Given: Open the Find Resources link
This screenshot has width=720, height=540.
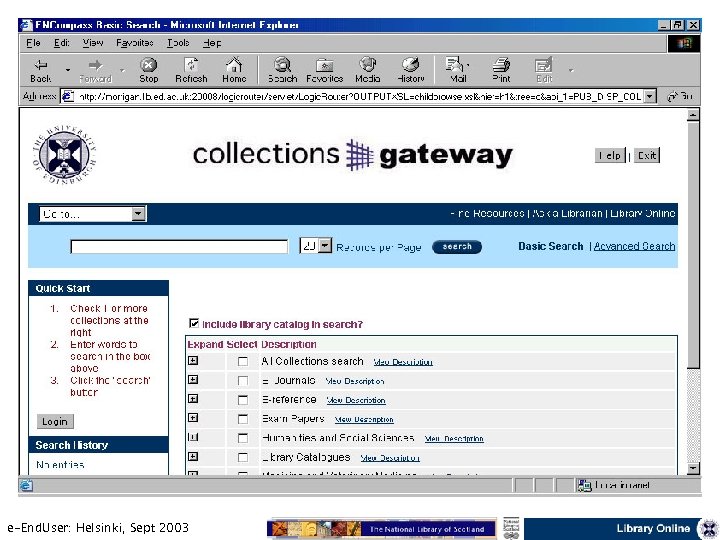Looking at the screenshot, I should pyautogui.click(x=488, y=214).
